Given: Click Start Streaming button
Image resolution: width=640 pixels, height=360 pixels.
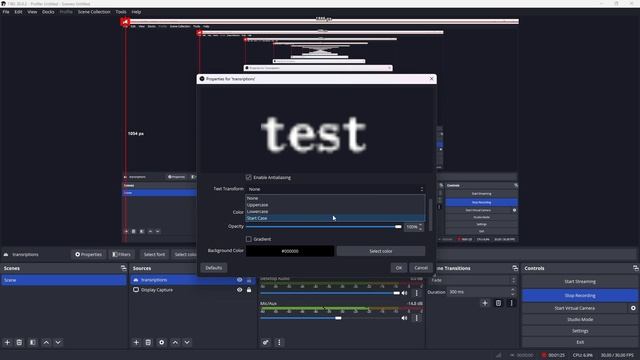Looking at the screenshot, I should 580,282.
